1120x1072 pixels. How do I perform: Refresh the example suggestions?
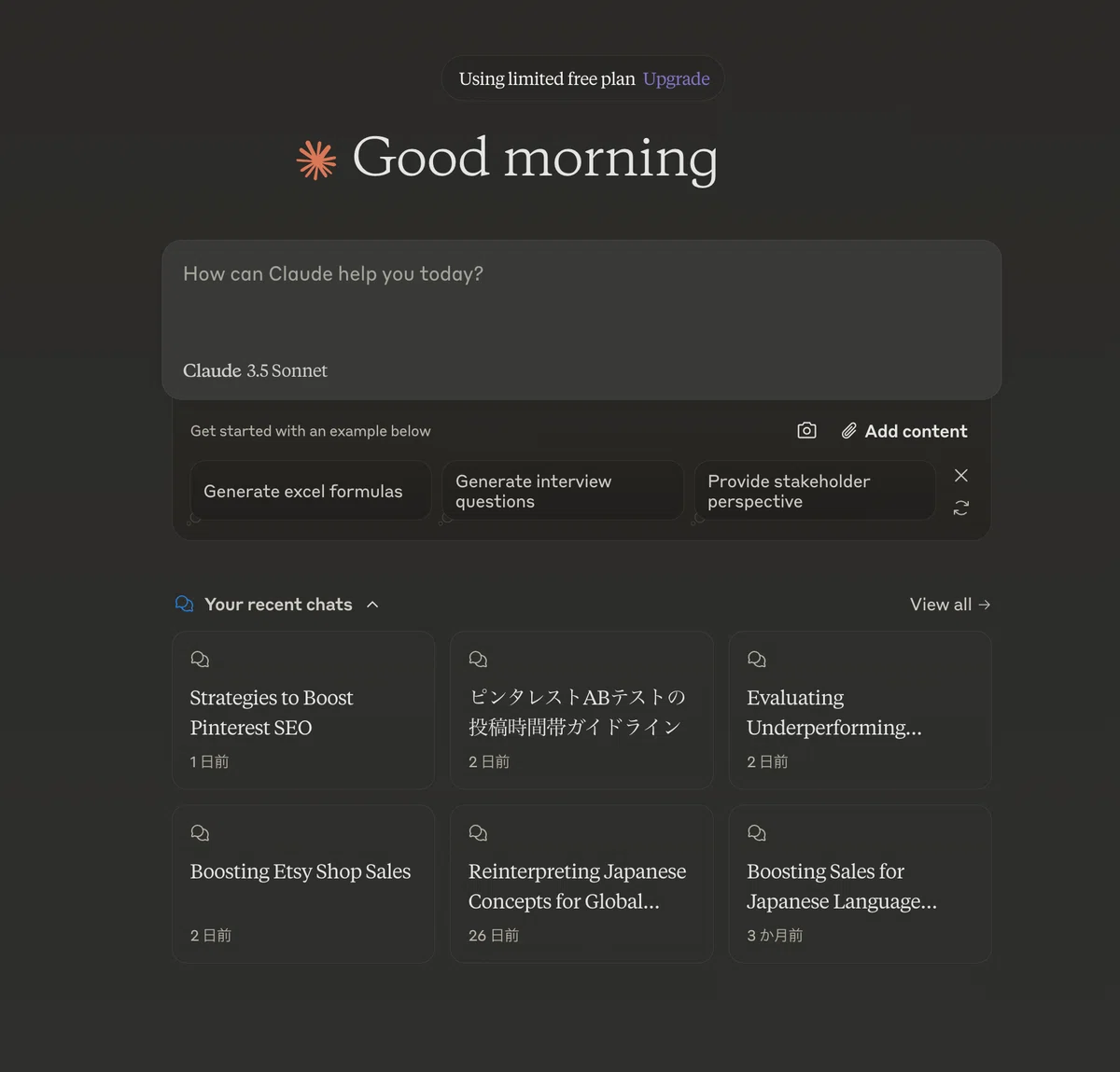click(961, 508)
